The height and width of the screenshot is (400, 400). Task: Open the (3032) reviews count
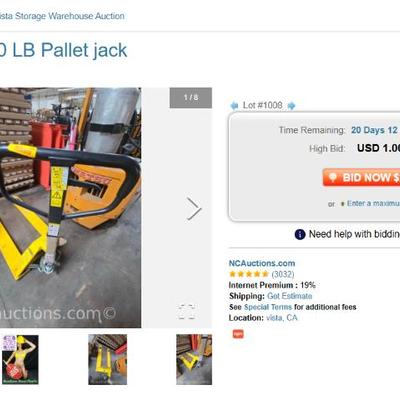[283, 274]
